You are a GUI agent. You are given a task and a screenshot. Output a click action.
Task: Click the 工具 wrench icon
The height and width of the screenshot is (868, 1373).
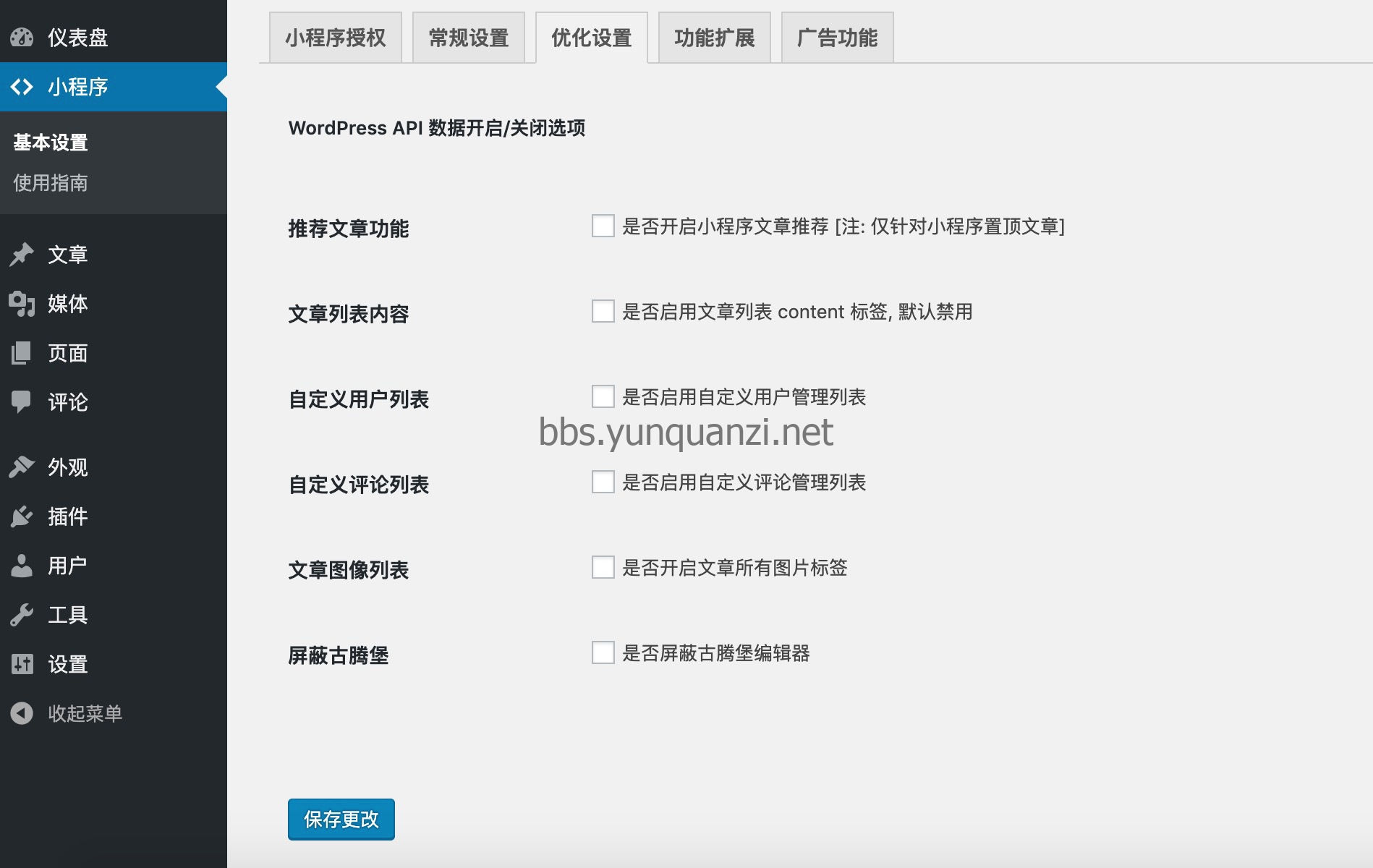tap(22, 615)
